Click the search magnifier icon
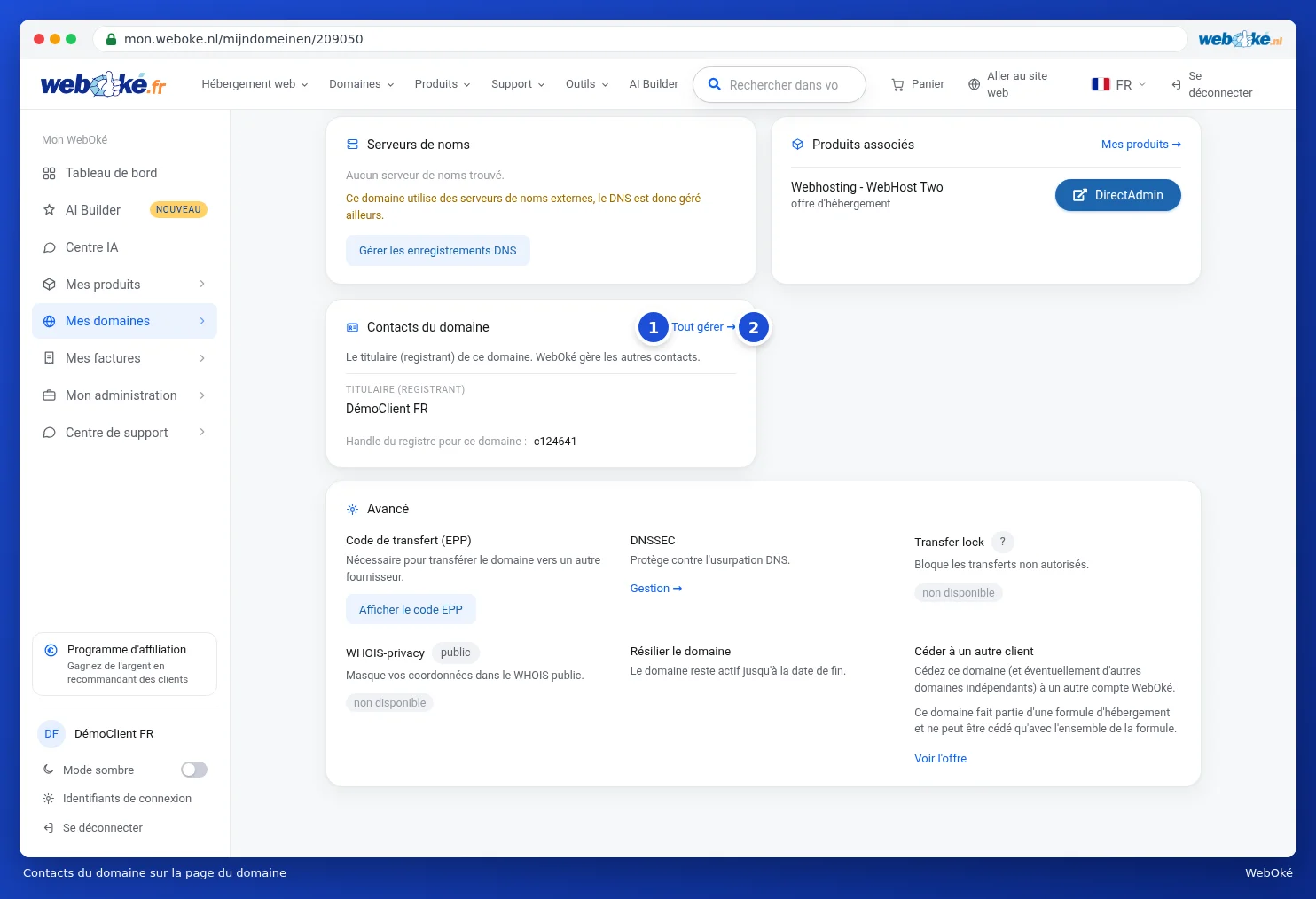 click(714, 84)
